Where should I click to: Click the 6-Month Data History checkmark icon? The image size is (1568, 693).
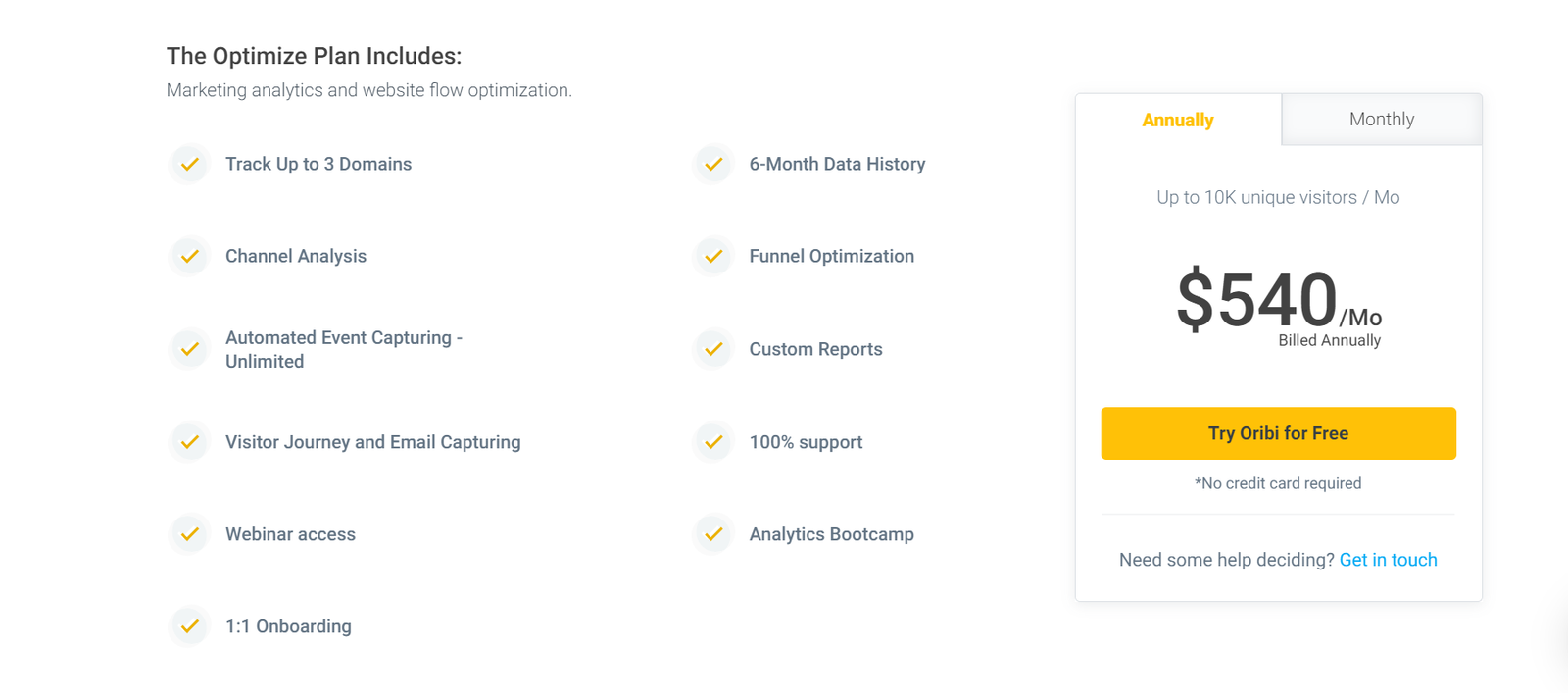tap(712, 164)
